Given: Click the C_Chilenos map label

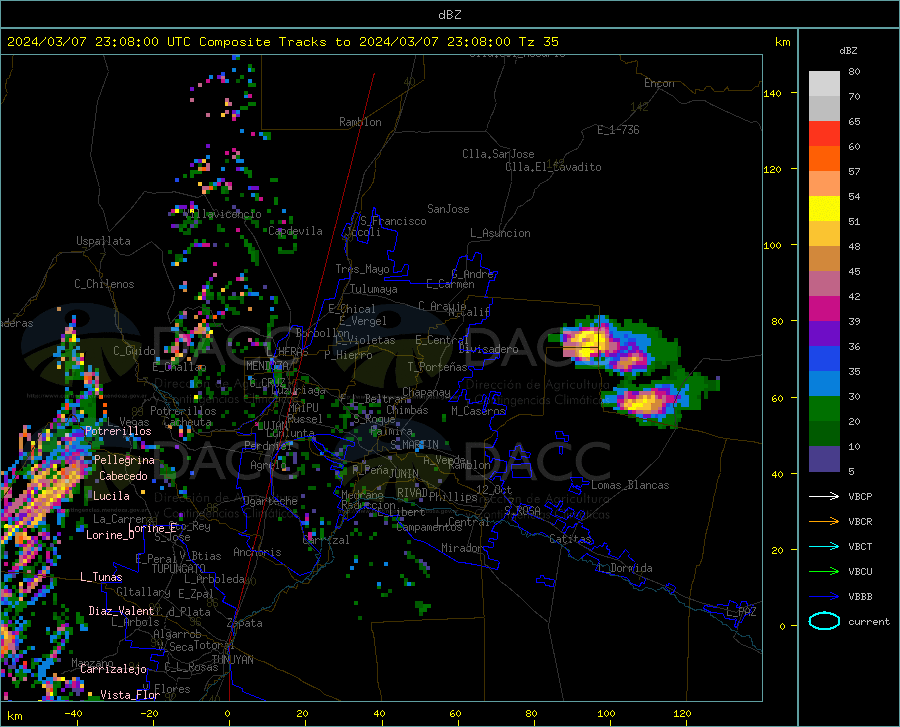Looking at the screenshot, I should pos(104,284).
